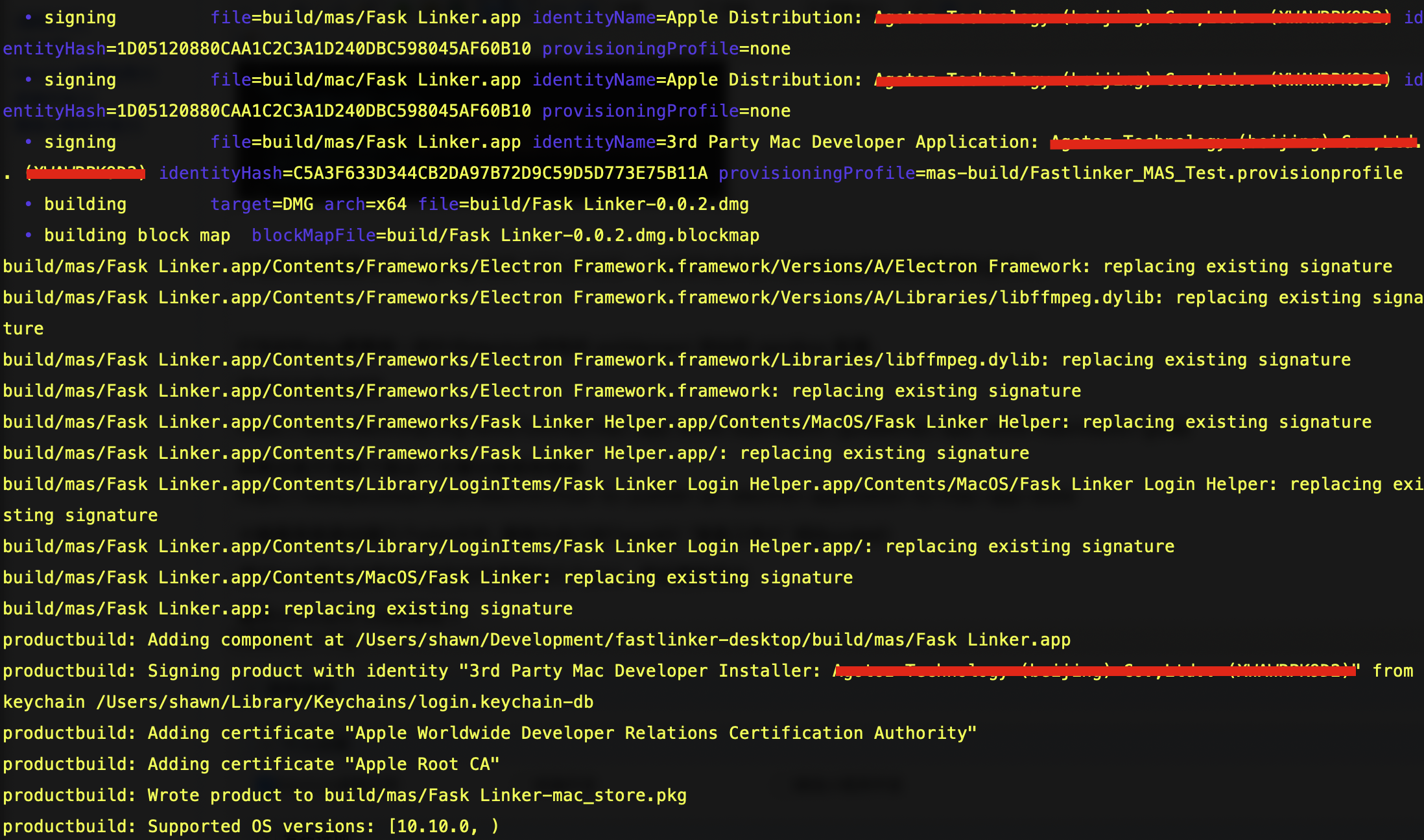The image size is (1424, 840).
Task: Click the target=DMG text on the building line
Action: point(261,204)
